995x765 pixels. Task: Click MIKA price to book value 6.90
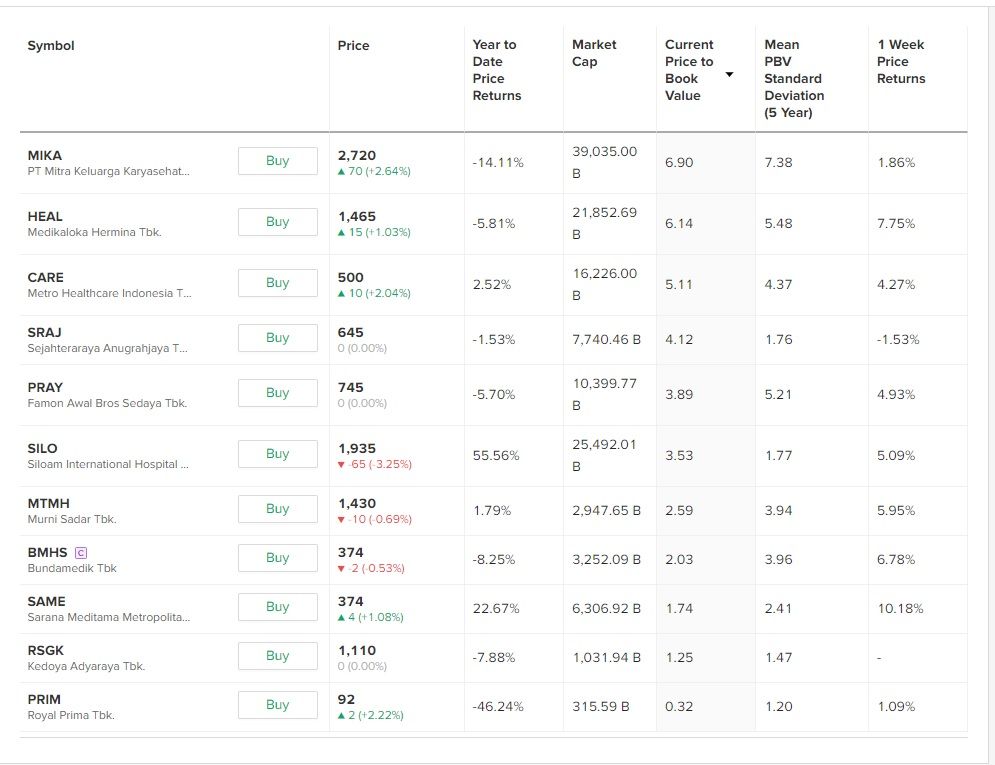tap(679, 162)
